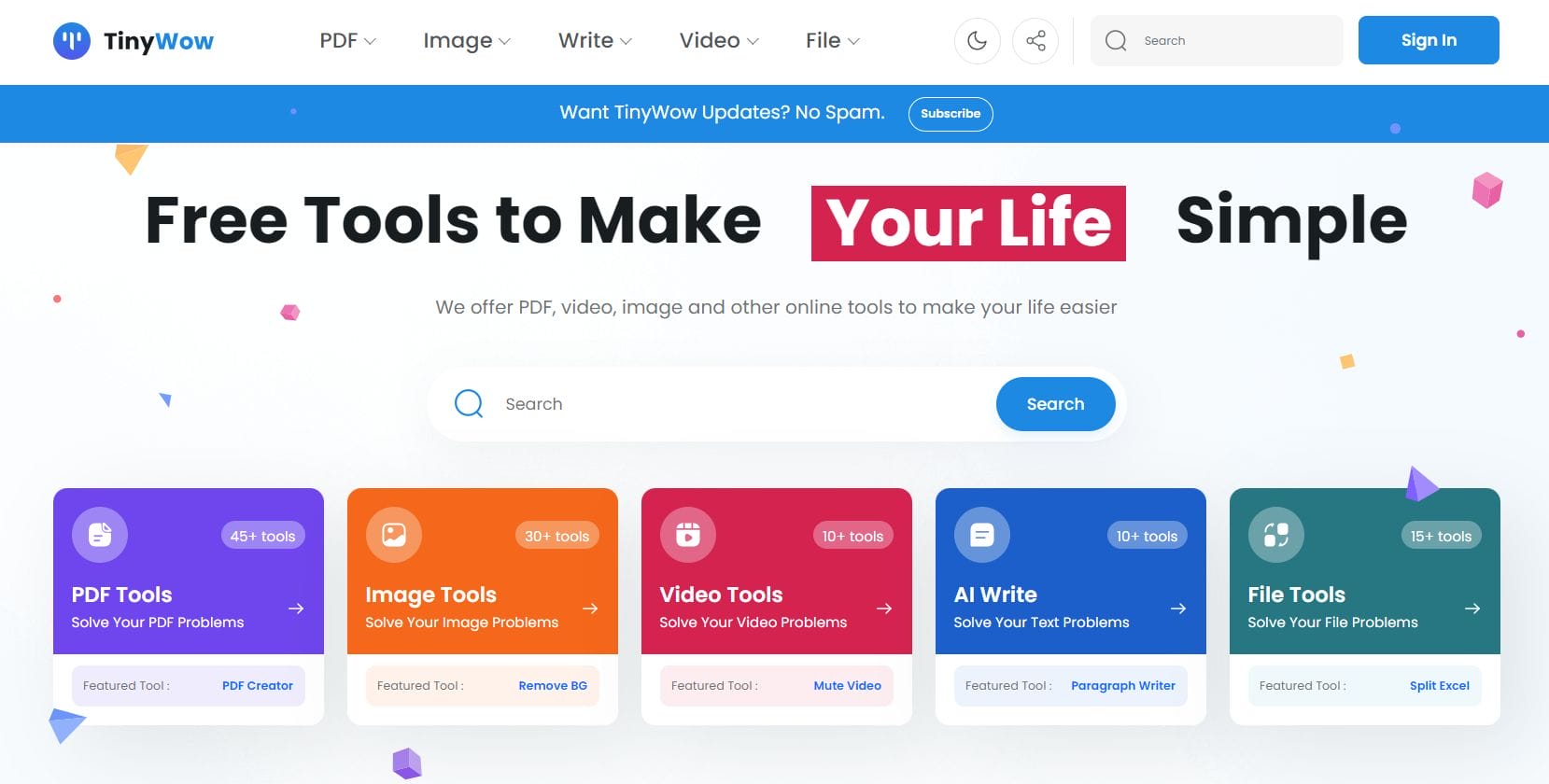Viewport: 1549px width, 784px height.
Task: Open the Paragraph Writer featured tool
Action: point(1123,686)
